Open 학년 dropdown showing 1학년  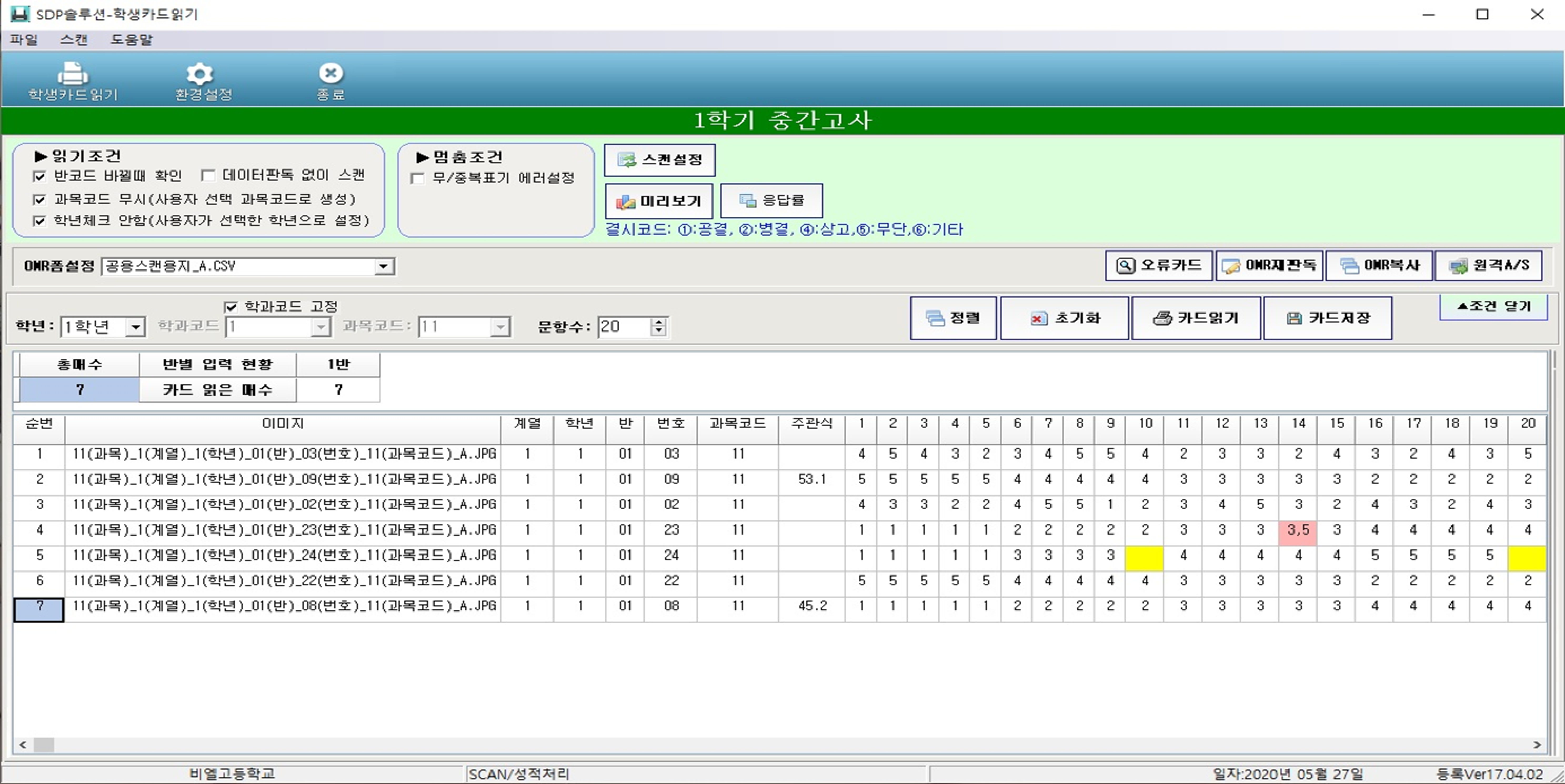tap(136, 327)
